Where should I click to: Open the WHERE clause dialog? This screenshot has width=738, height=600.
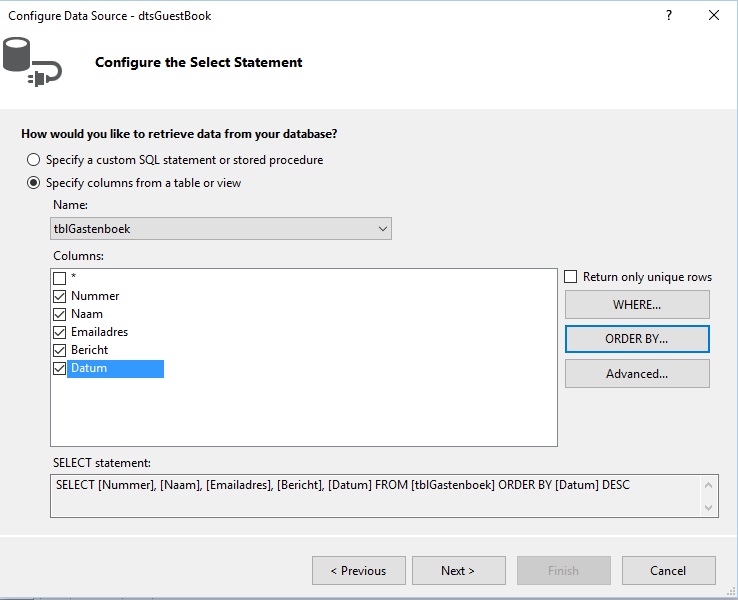click(x=637, y=304)
